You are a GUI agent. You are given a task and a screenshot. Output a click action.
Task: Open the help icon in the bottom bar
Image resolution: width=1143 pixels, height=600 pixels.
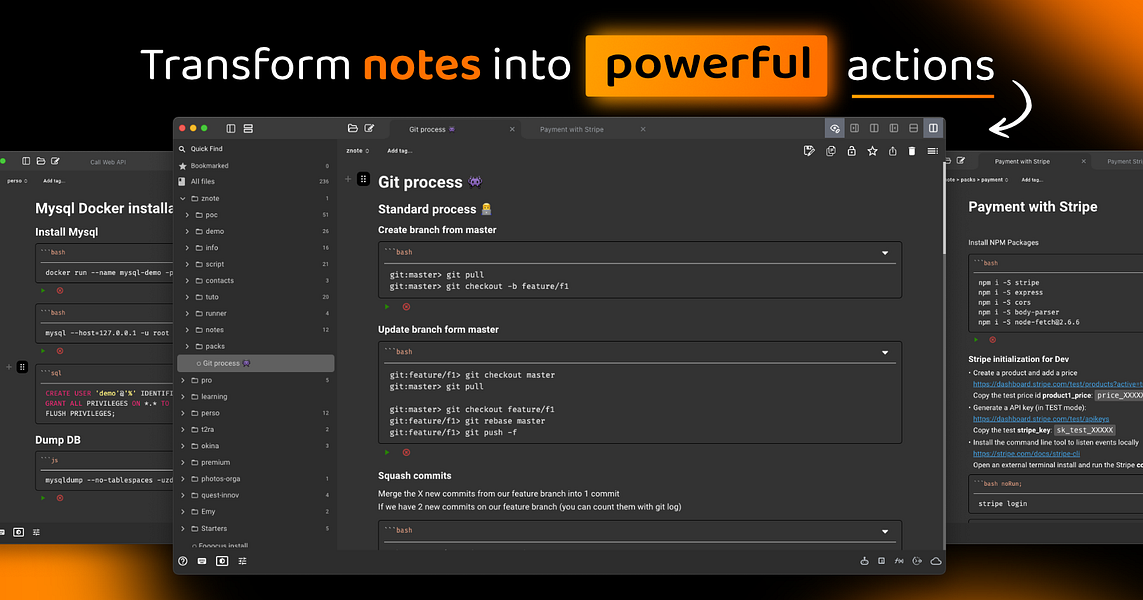[183, 561]
